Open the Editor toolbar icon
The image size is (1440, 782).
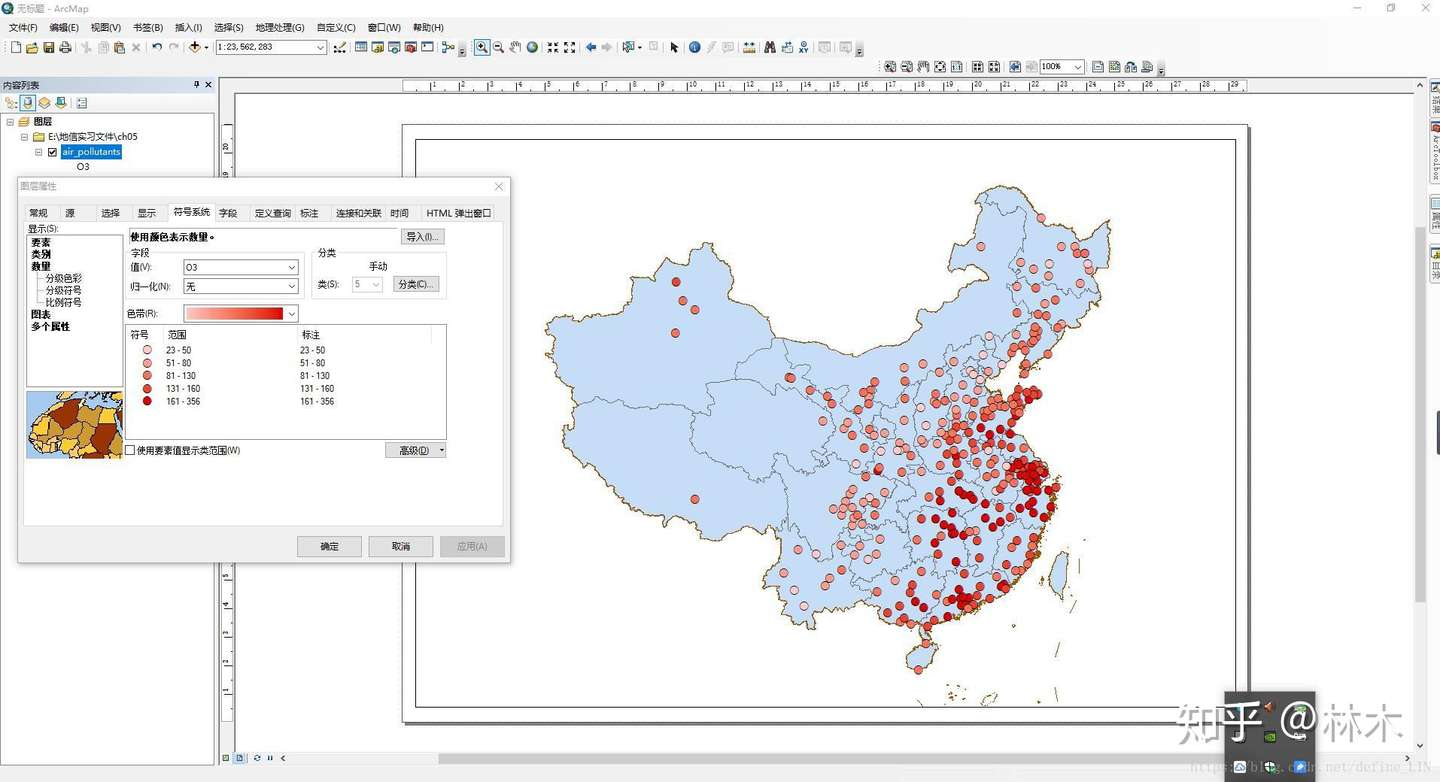(340, 47)
